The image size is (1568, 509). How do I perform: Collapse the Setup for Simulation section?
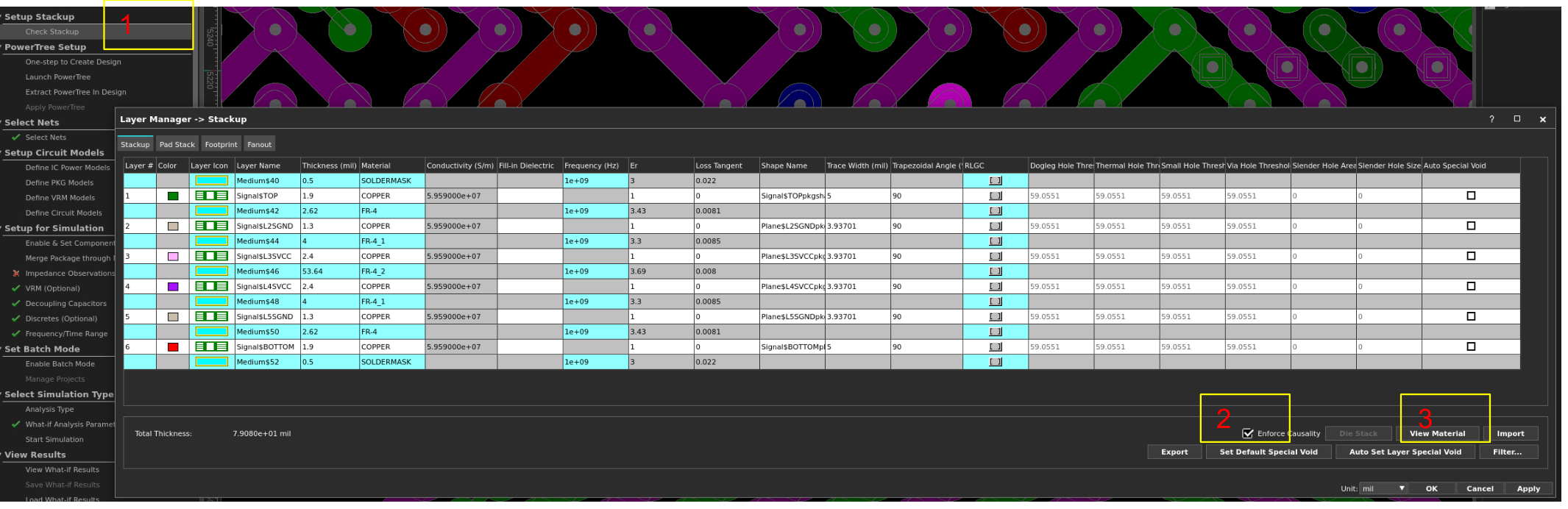[x=1, y=228]
